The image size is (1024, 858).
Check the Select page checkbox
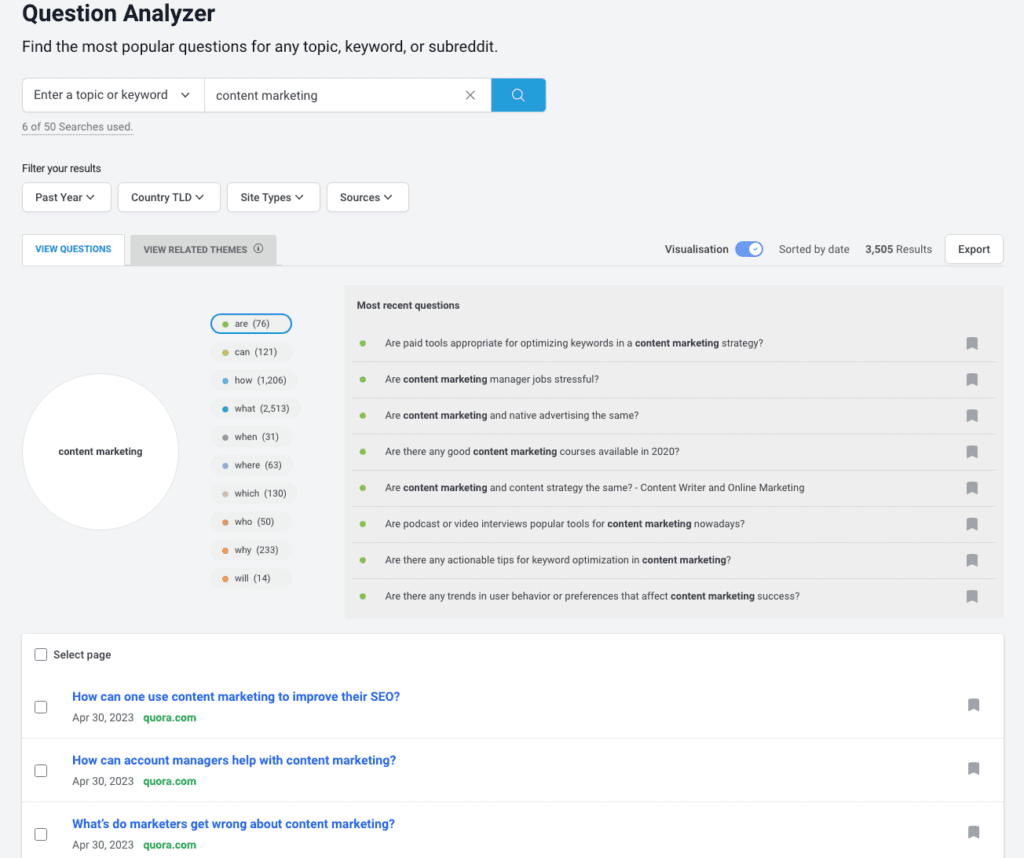click(40, 654)
